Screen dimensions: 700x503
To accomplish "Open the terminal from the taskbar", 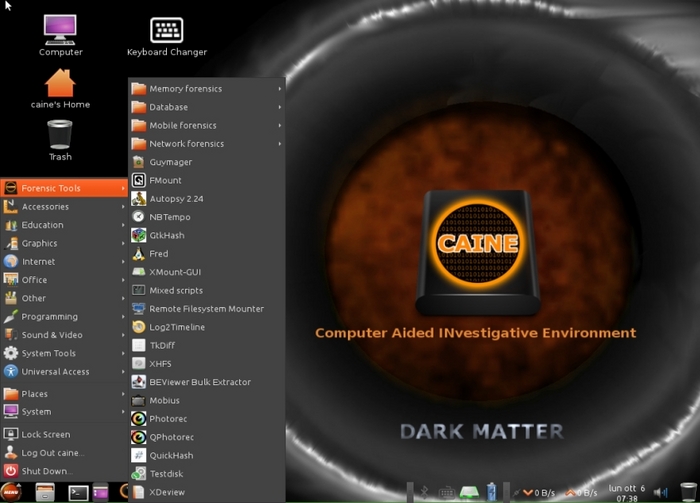I will pos(78,492).
